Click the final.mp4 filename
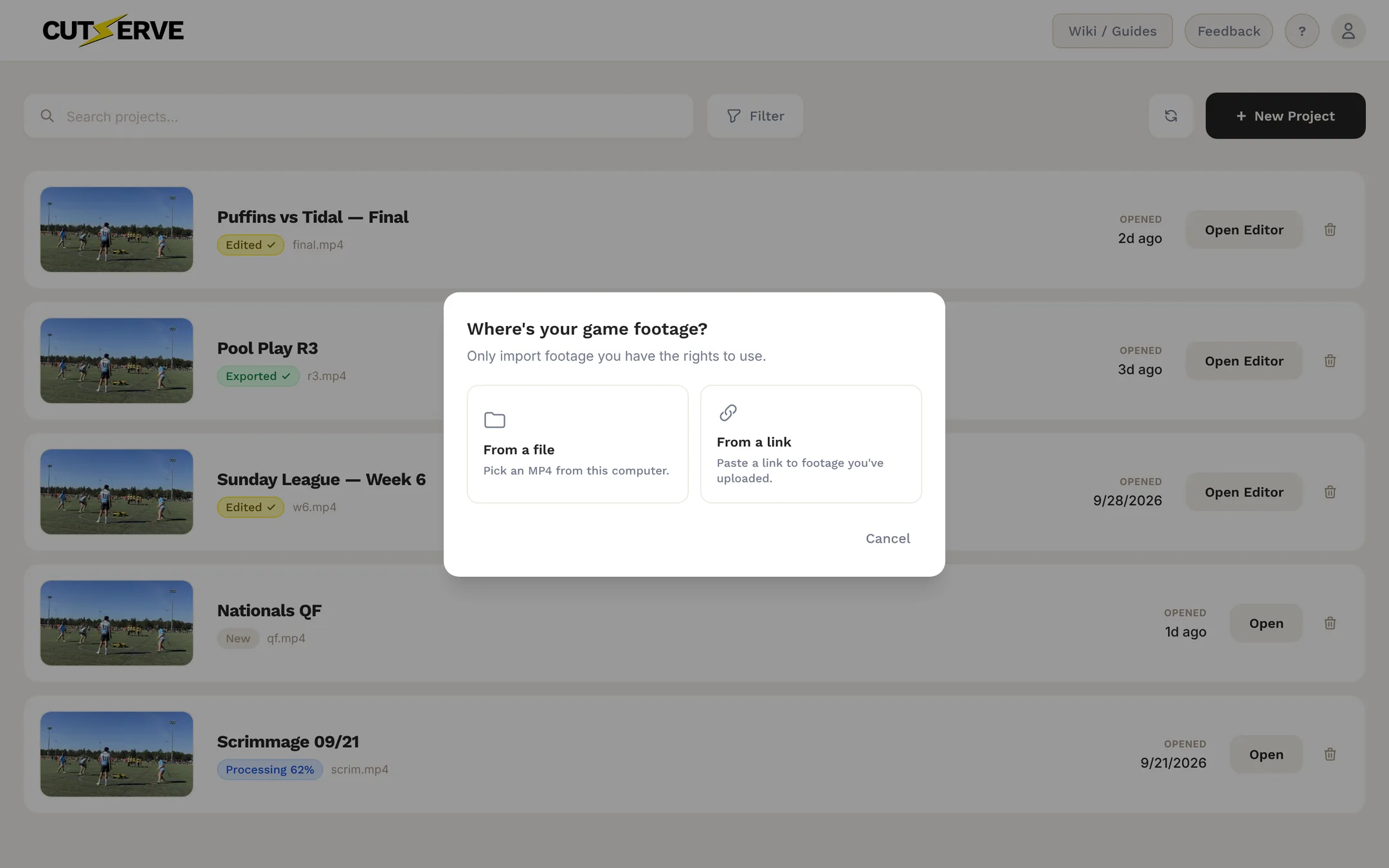Image resolution: width=1389 pixels, height=868 pixels. coord(318,245)
